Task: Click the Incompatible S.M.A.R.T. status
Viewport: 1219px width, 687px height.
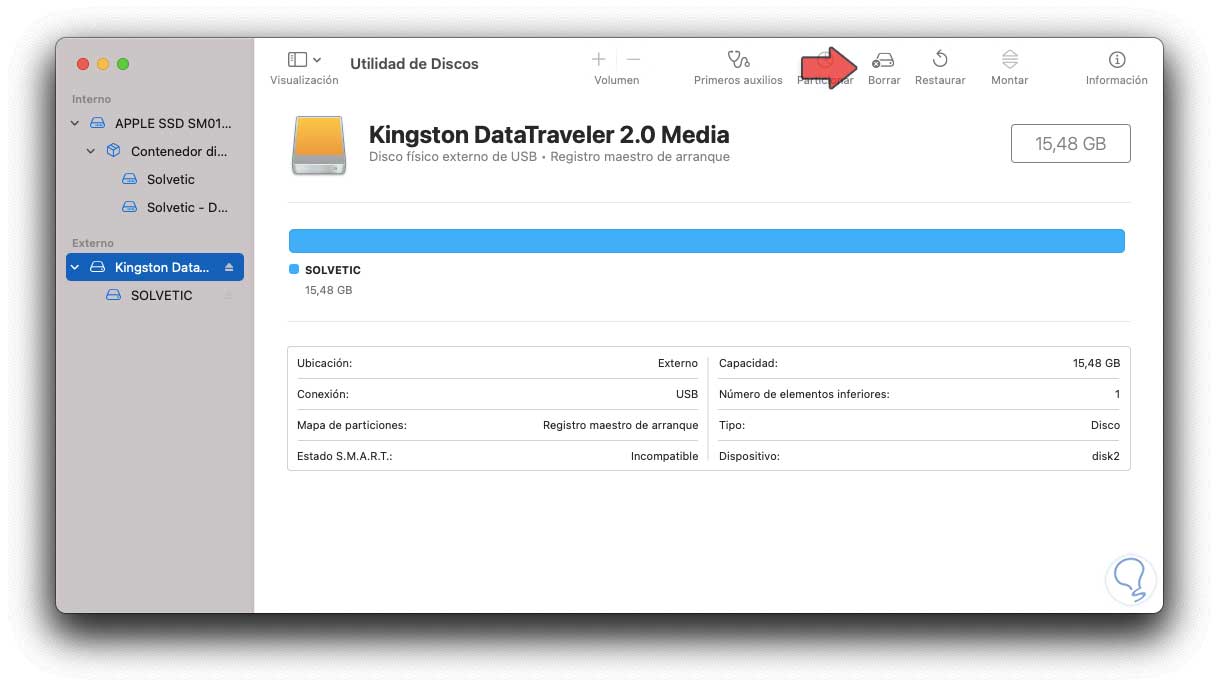Action: pyautogui.click(x=664, y=456)
